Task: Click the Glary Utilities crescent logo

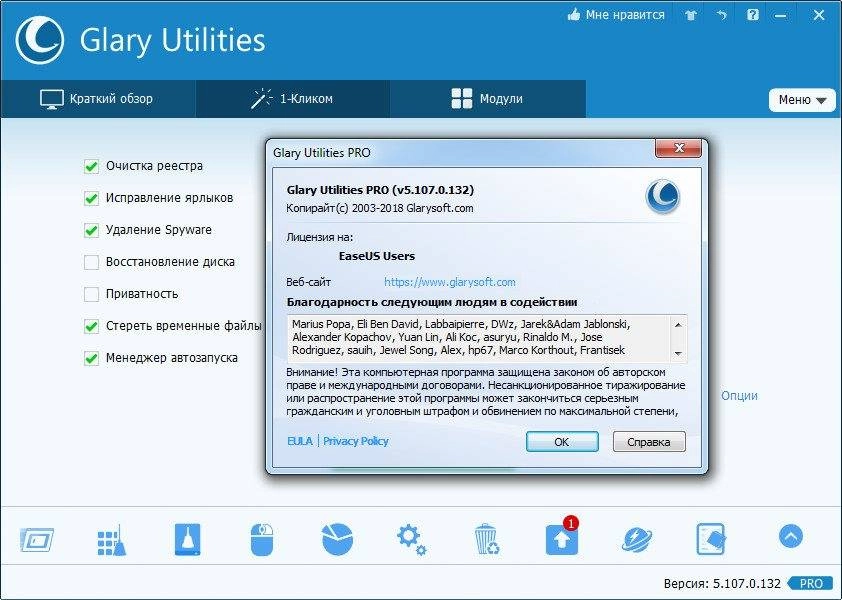Action: coord(40,40)
